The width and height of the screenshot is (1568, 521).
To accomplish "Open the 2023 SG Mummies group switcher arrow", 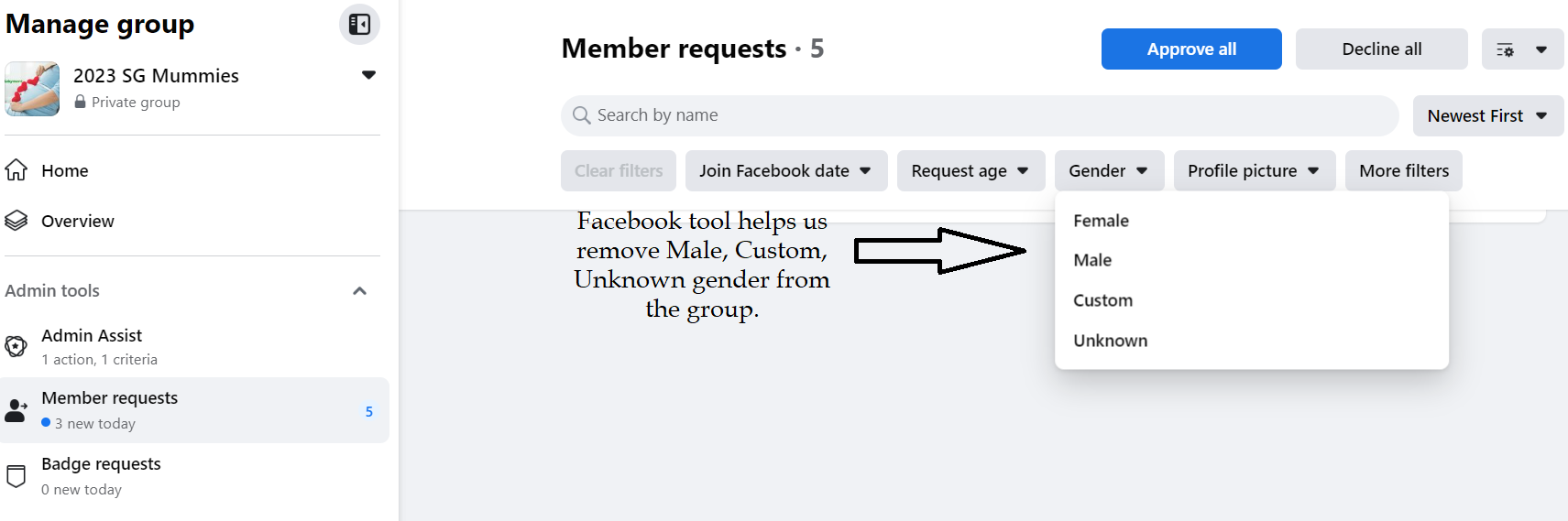I will [x=368, y=75].
